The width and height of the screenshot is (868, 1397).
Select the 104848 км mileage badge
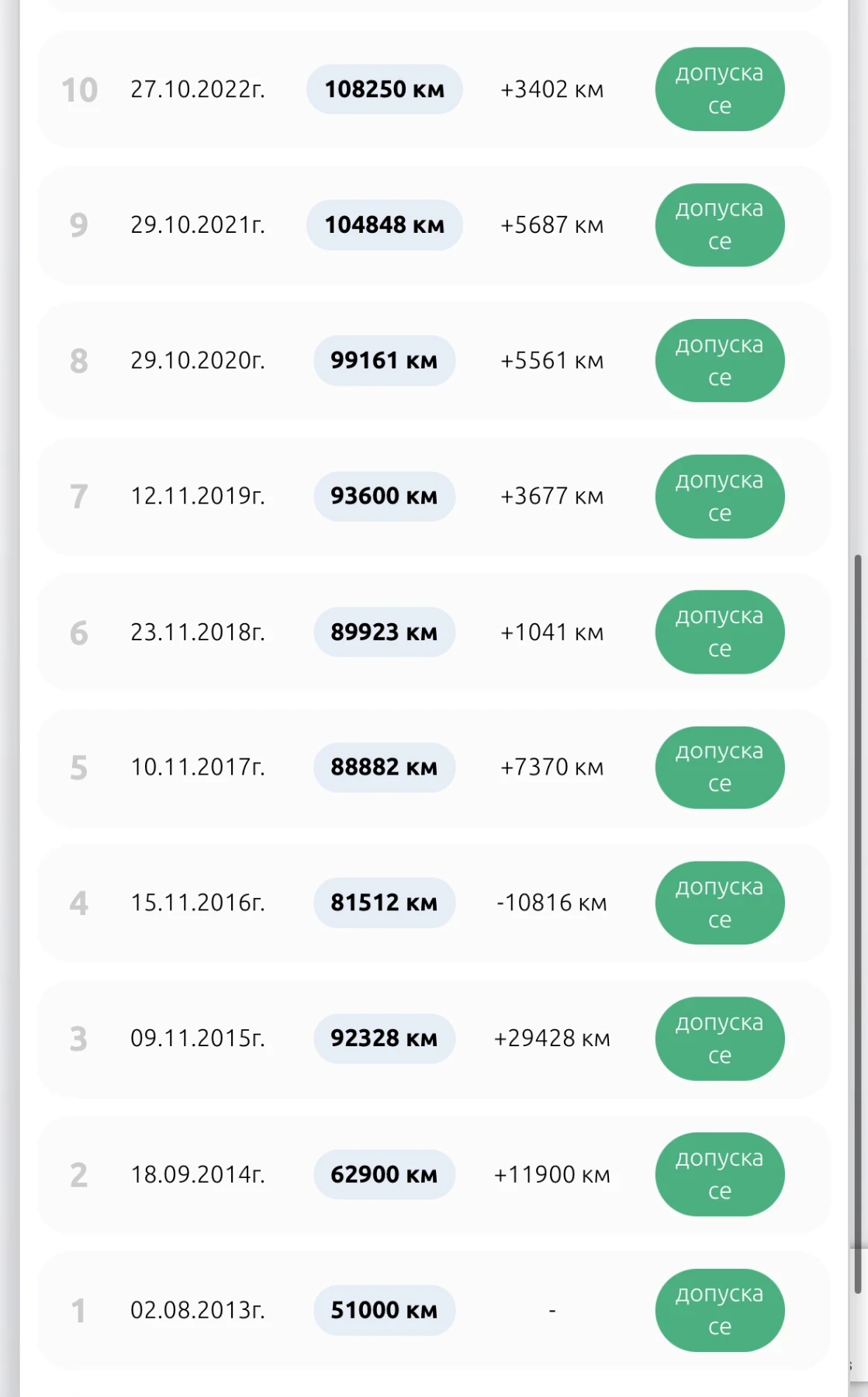click(384, 225)
